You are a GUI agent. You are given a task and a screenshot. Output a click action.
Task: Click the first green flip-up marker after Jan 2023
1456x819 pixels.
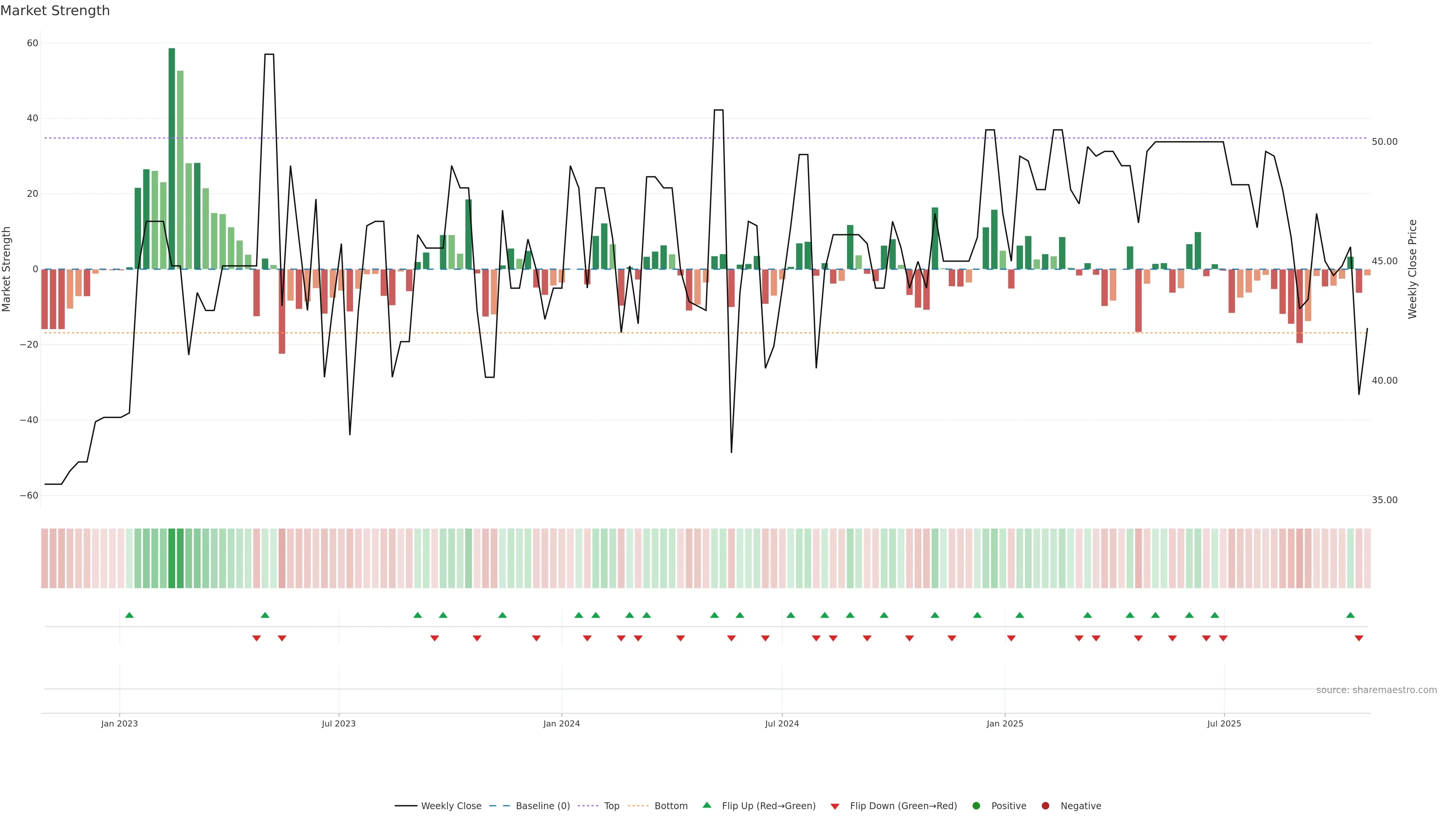click(129, 615)
